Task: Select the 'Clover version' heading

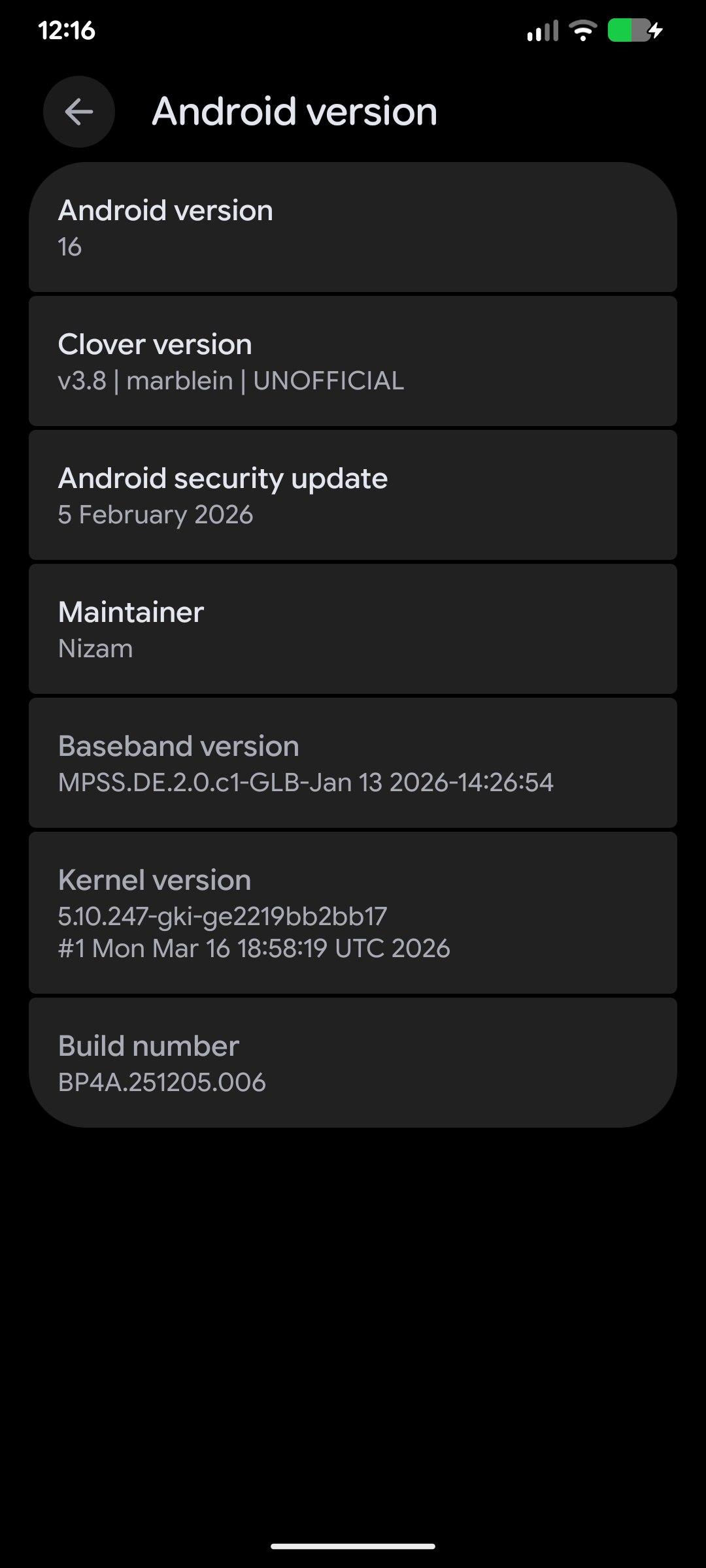Action: [x=155, y=344]
